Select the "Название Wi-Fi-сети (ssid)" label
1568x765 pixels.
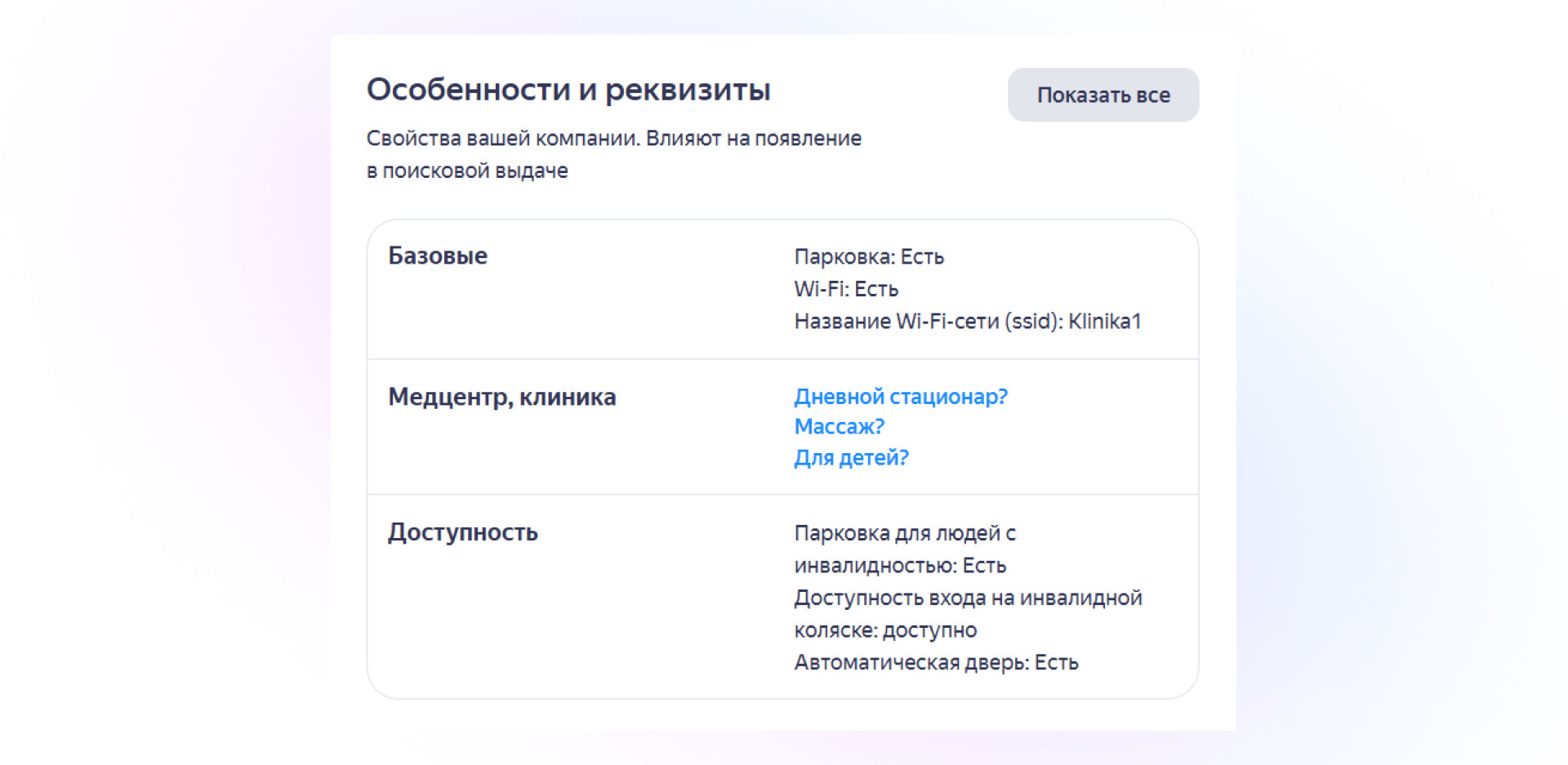(x=927, y=322)
